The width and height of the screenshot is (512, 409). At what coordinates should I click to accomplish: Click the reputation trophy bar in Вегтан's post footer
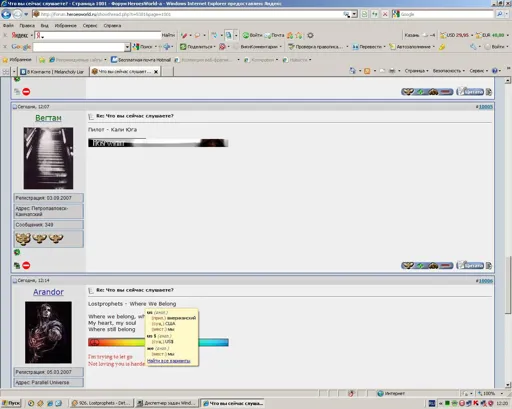pos(427,266)
